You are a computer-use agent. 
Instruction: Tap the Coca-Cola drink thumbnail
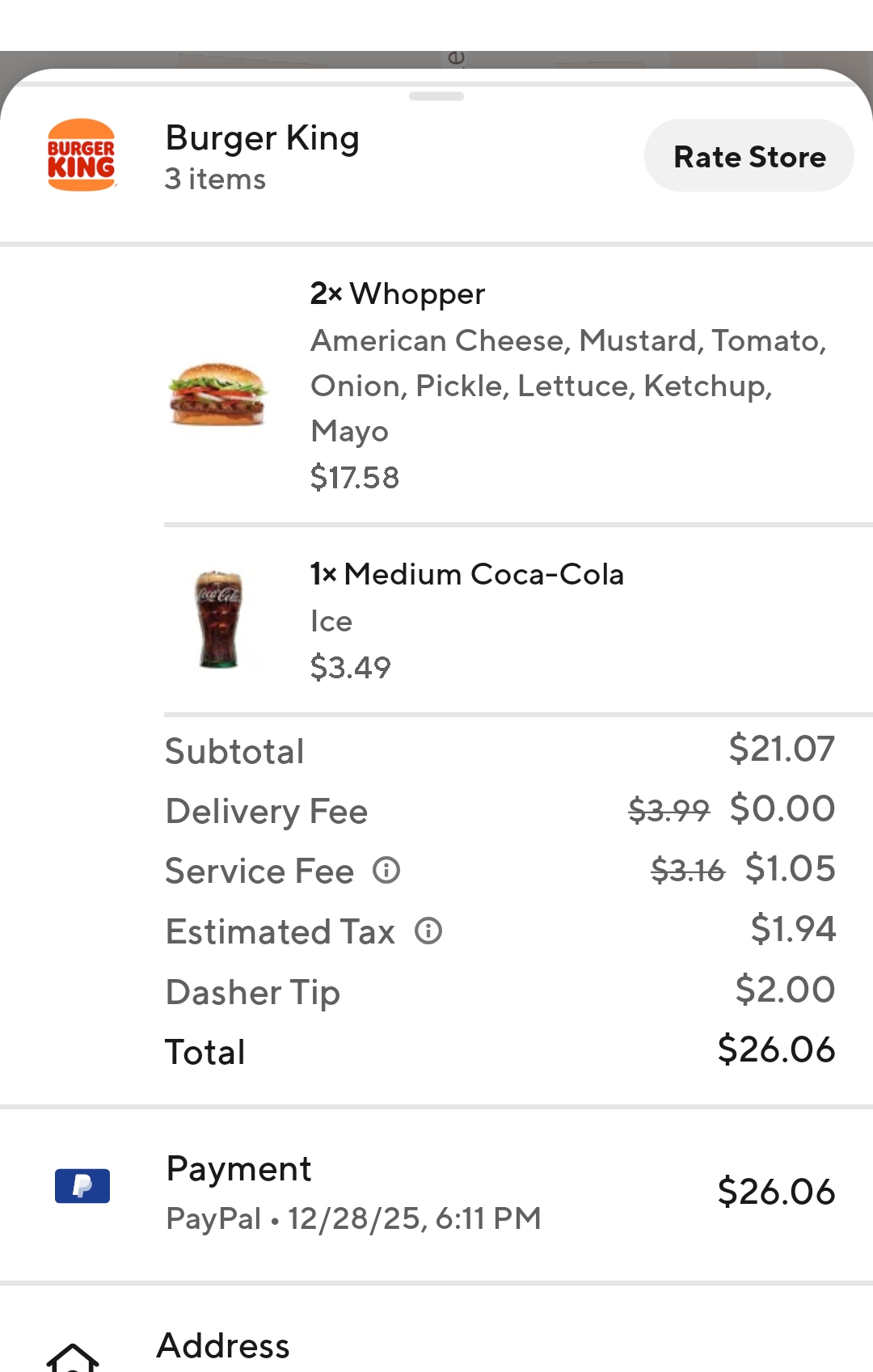point(218,619)
